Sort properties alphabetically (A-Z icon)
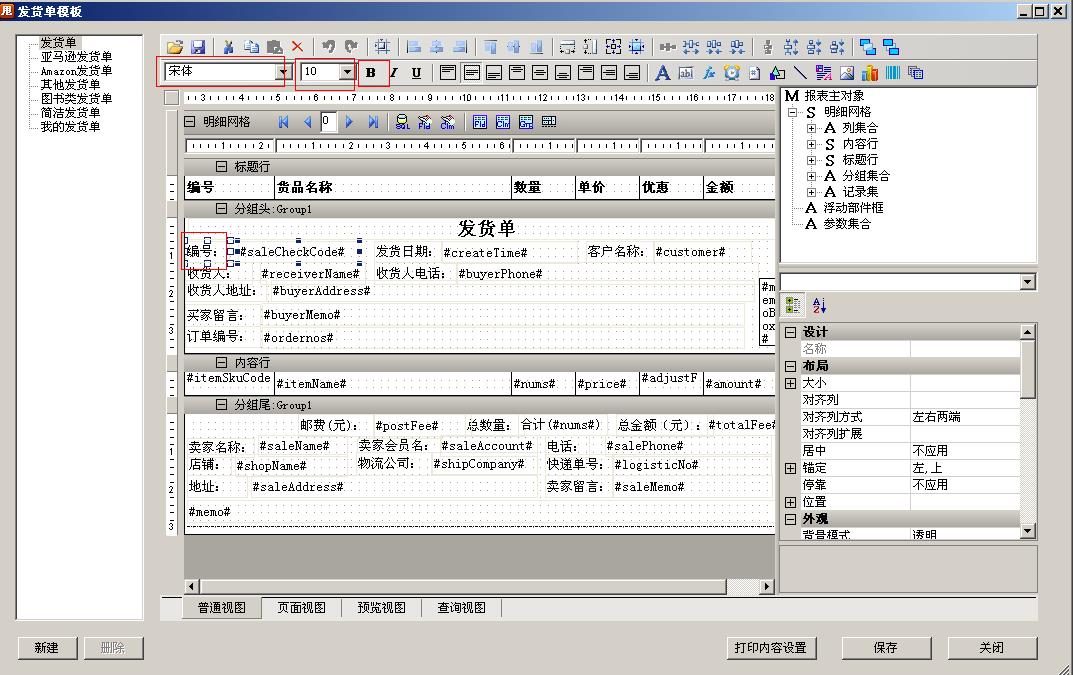This screenshot has height=675, width=1073. click(819, 305)
